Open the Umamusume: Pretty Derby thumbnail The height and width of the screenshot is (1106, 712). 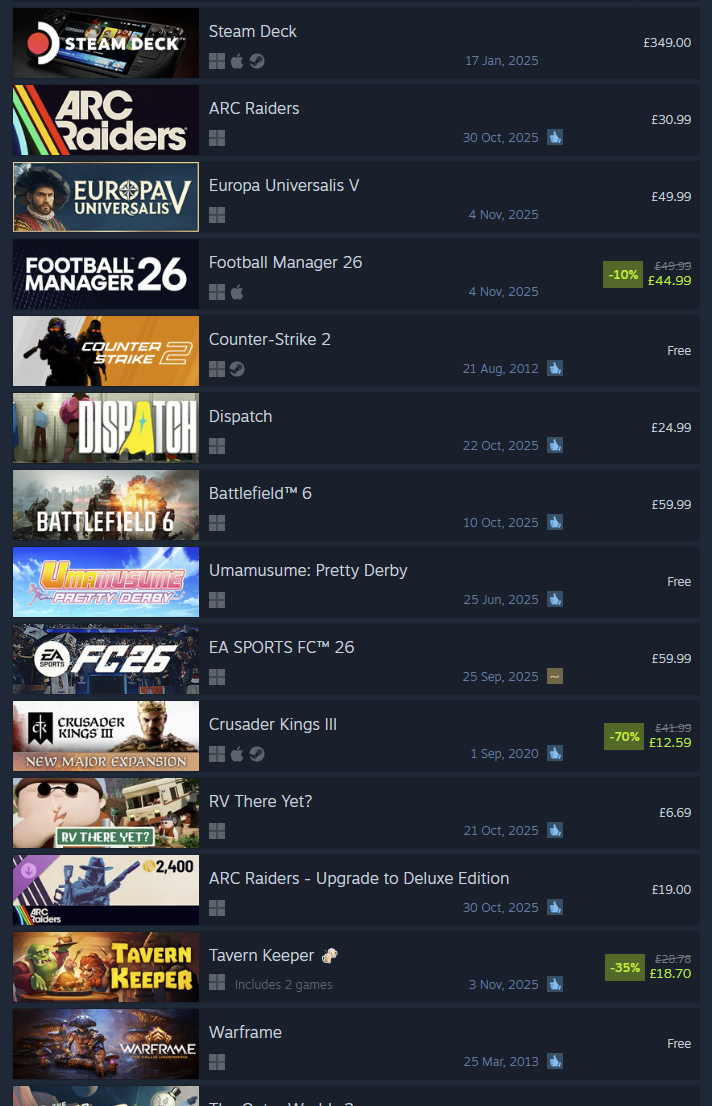(106, 582)
